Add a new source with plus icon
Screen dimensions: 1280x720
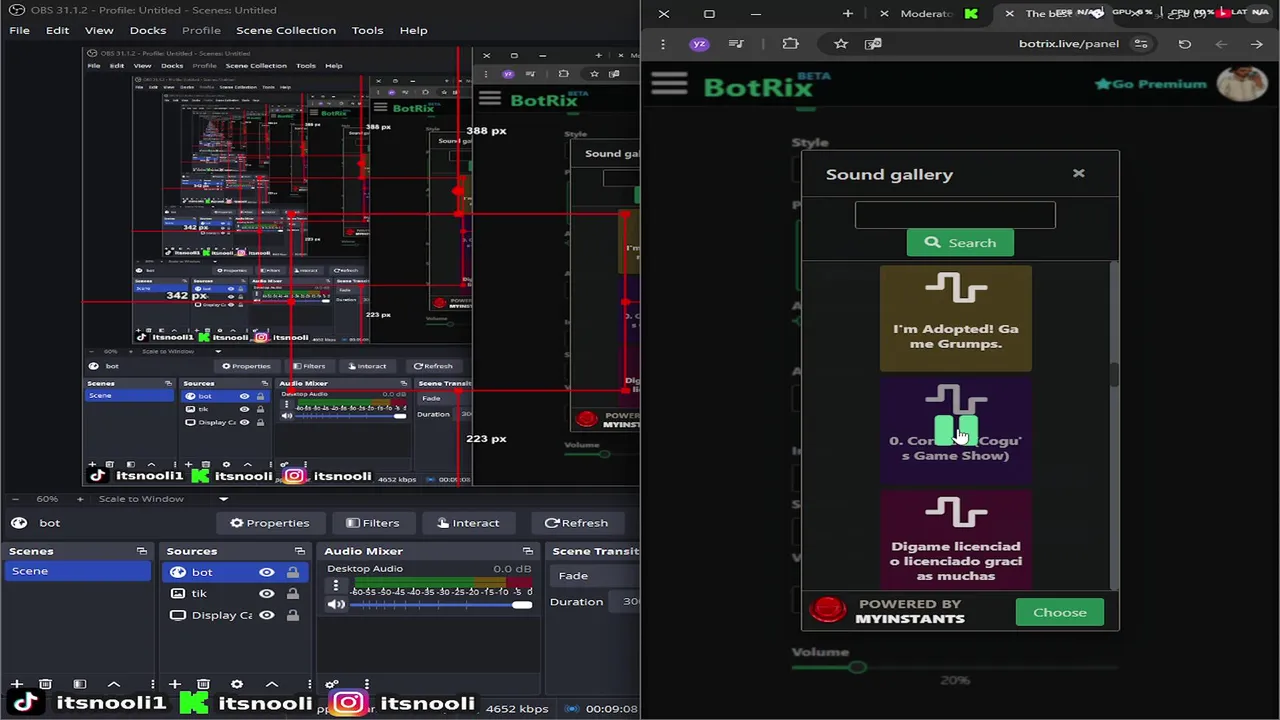pyautogui.click(x=174, y=684)
